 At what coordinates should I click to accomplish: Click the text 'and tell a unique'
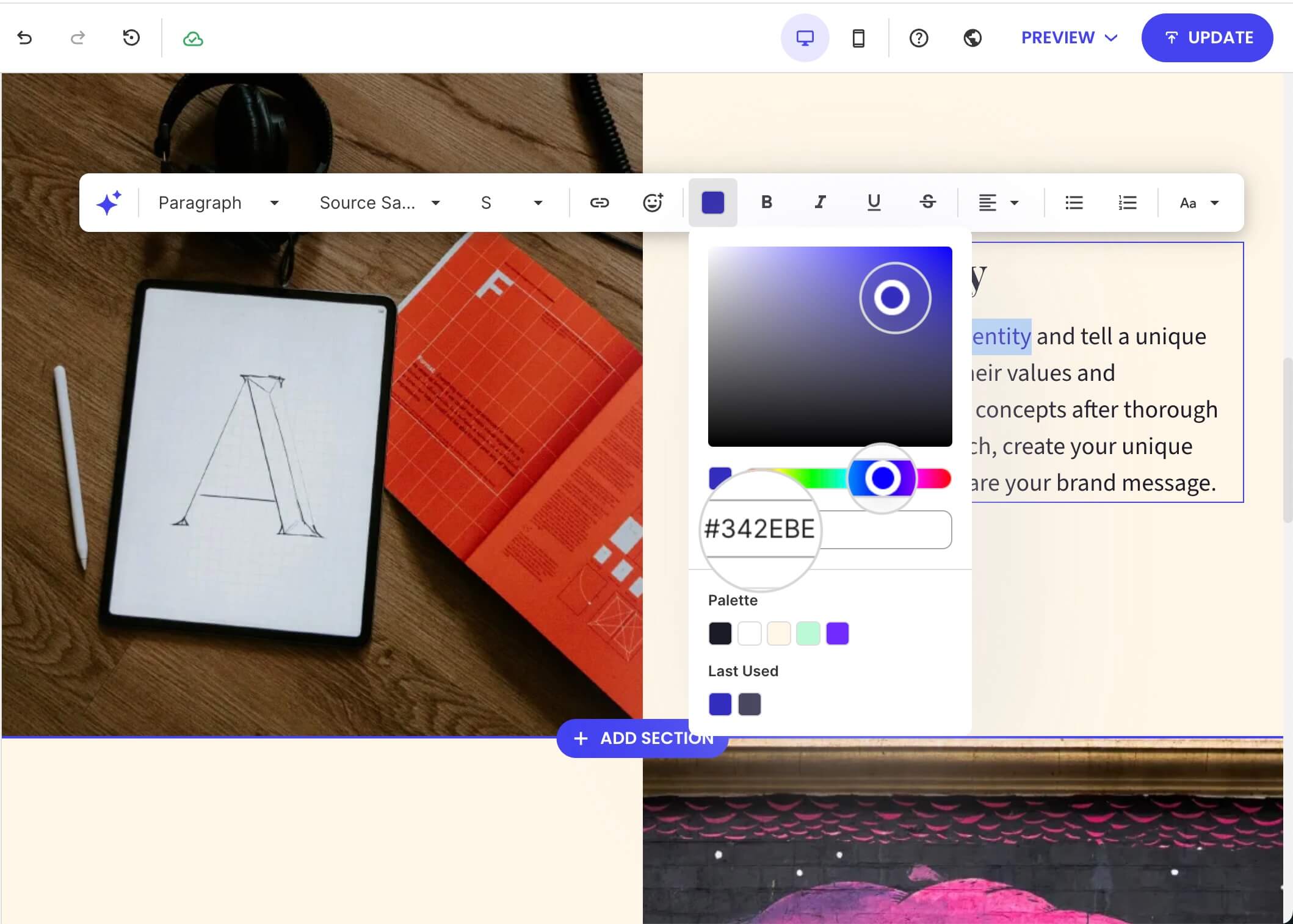point(1121,336)
